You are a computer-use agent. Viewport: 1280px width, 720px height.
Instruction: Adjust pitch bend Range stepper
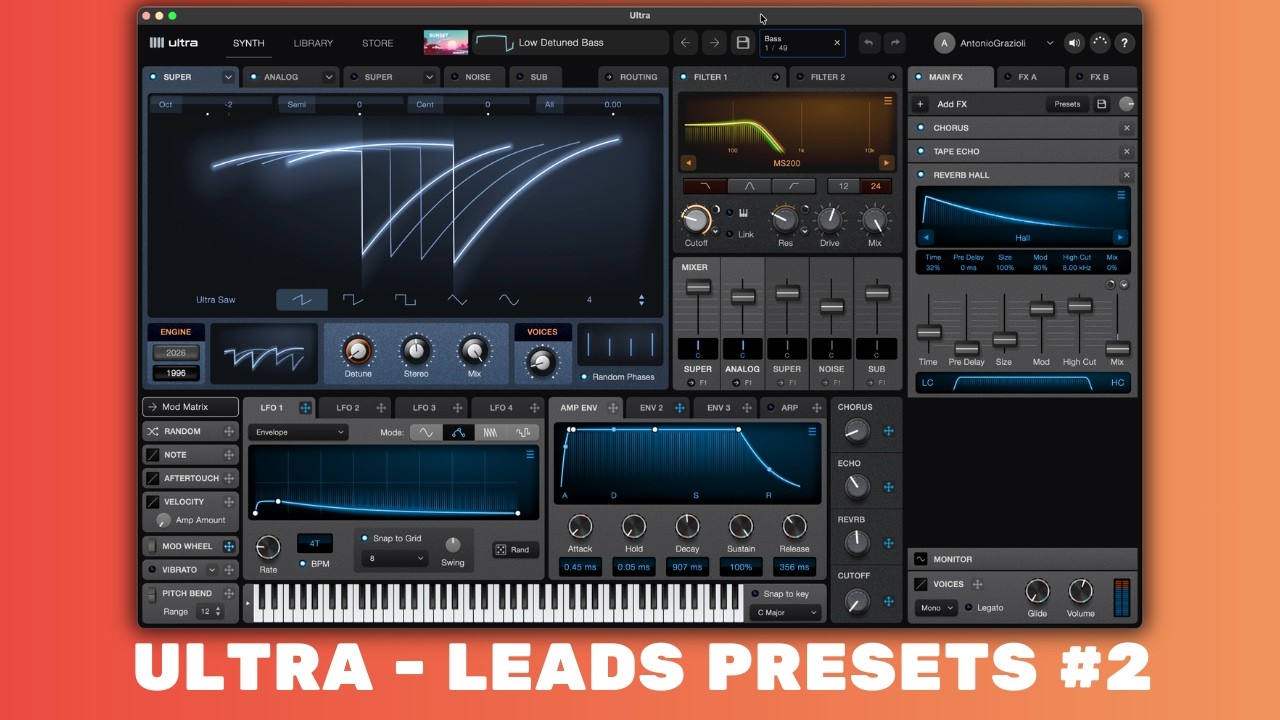tap(219, 611)
